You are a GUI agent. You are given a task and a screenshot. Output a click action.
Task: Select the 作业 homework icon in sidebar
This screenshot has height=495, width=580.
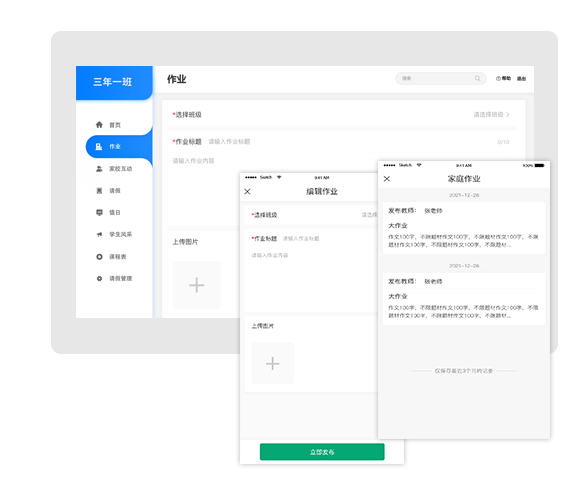click(x=99, y=147)
